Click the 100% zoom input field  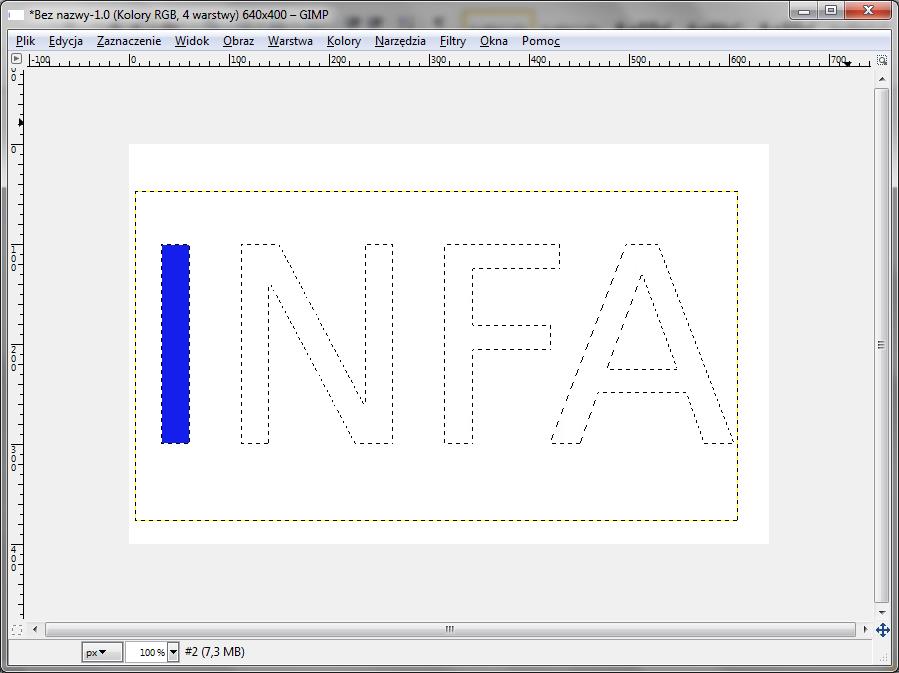click(146, 652)
